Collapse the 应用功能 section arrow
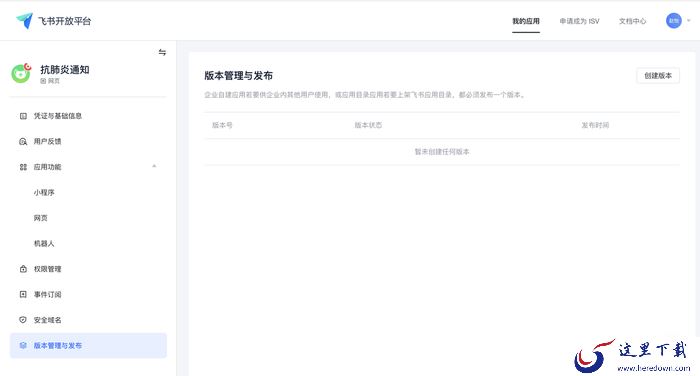The image size is (700, 376). point(154,166)
